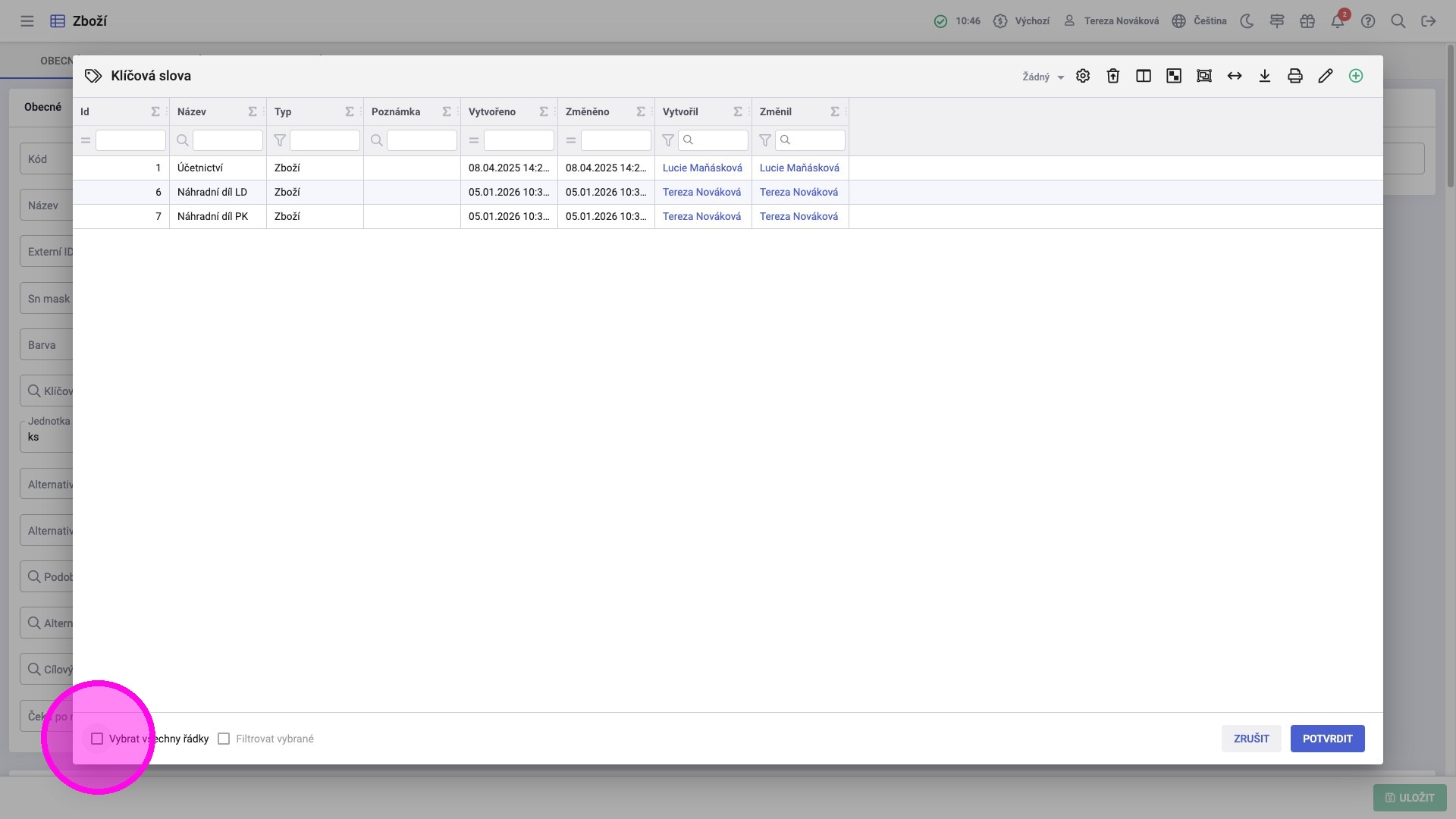
Task: Toggle dark mode moon icon
Action: pos(1247,21)
